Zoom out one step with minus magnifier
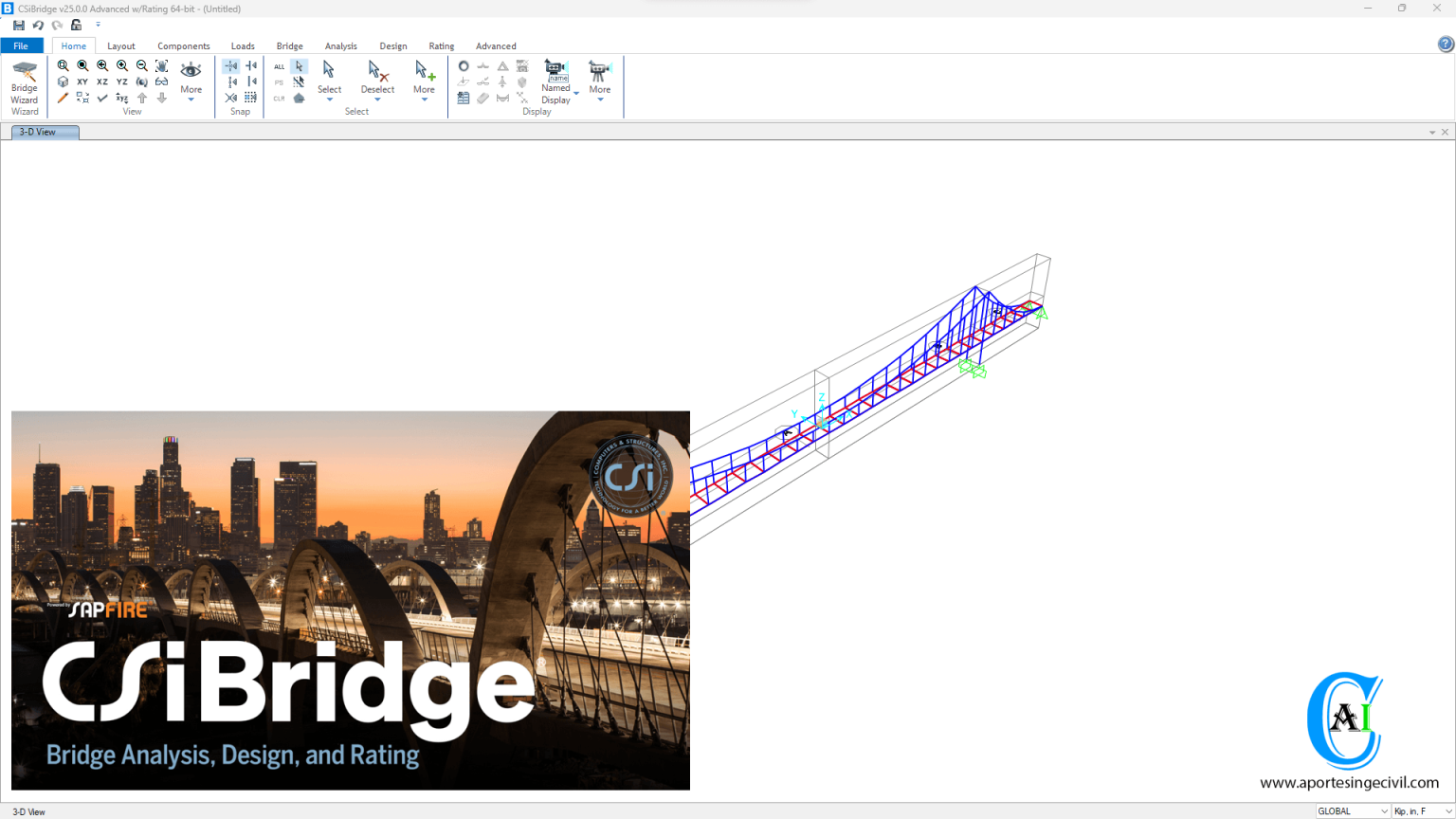1456x819 pixels. [x=142, y=66]
